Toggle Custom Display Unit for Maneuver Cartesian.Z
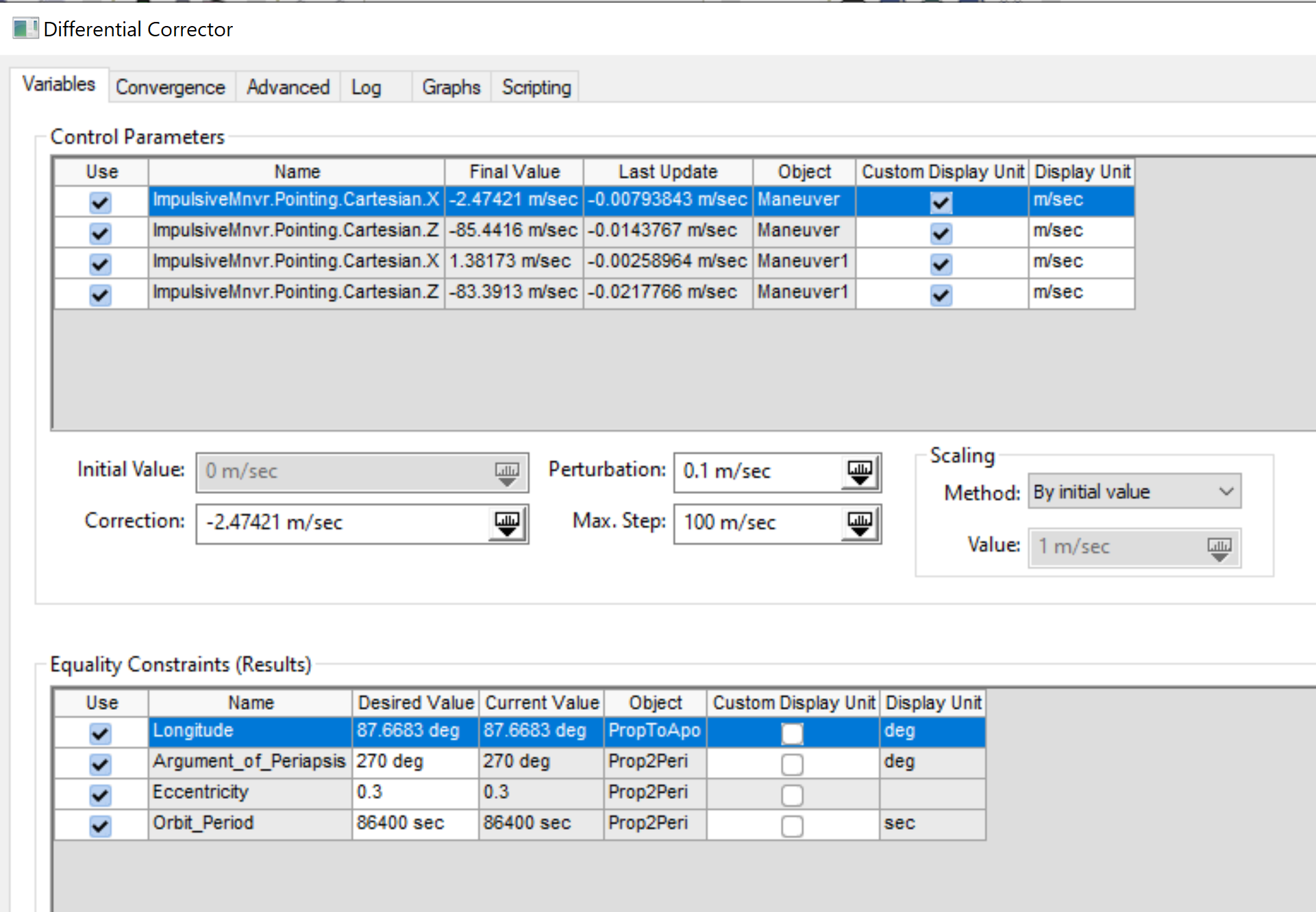 [941, 233]
